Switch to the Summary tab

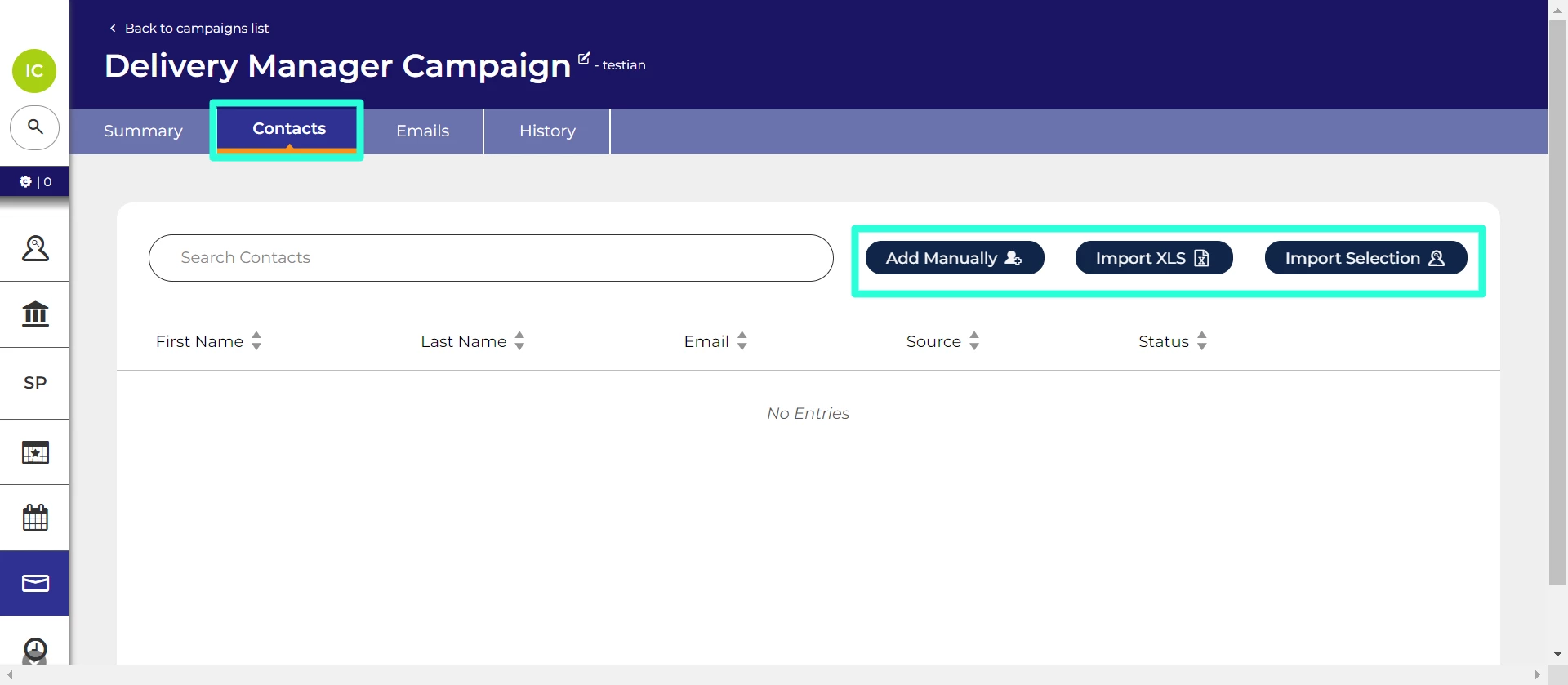tap(143, 131)
